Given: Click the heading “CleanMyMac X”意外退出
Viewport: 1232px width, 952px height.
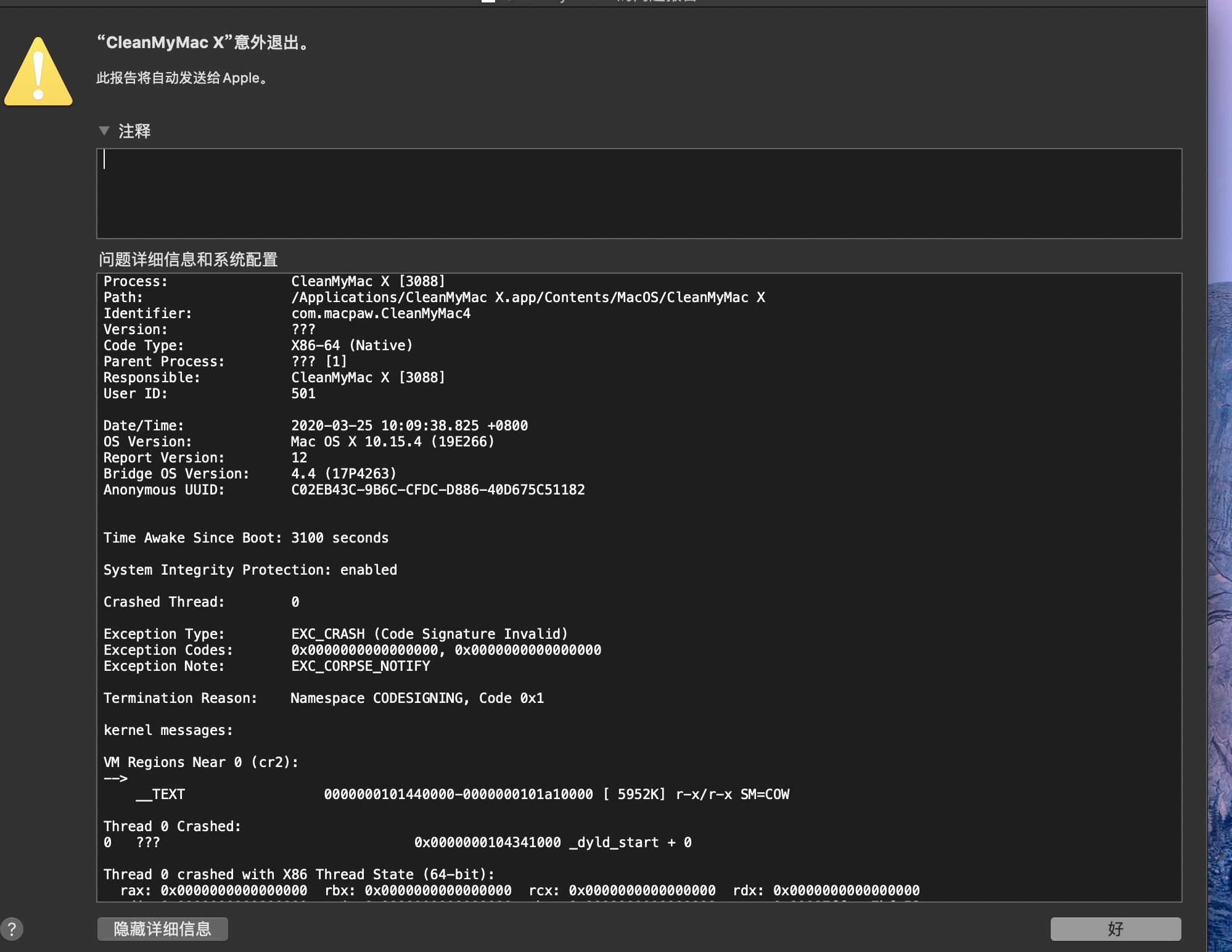Looking at the screenshot, I should tap(203, 43).
